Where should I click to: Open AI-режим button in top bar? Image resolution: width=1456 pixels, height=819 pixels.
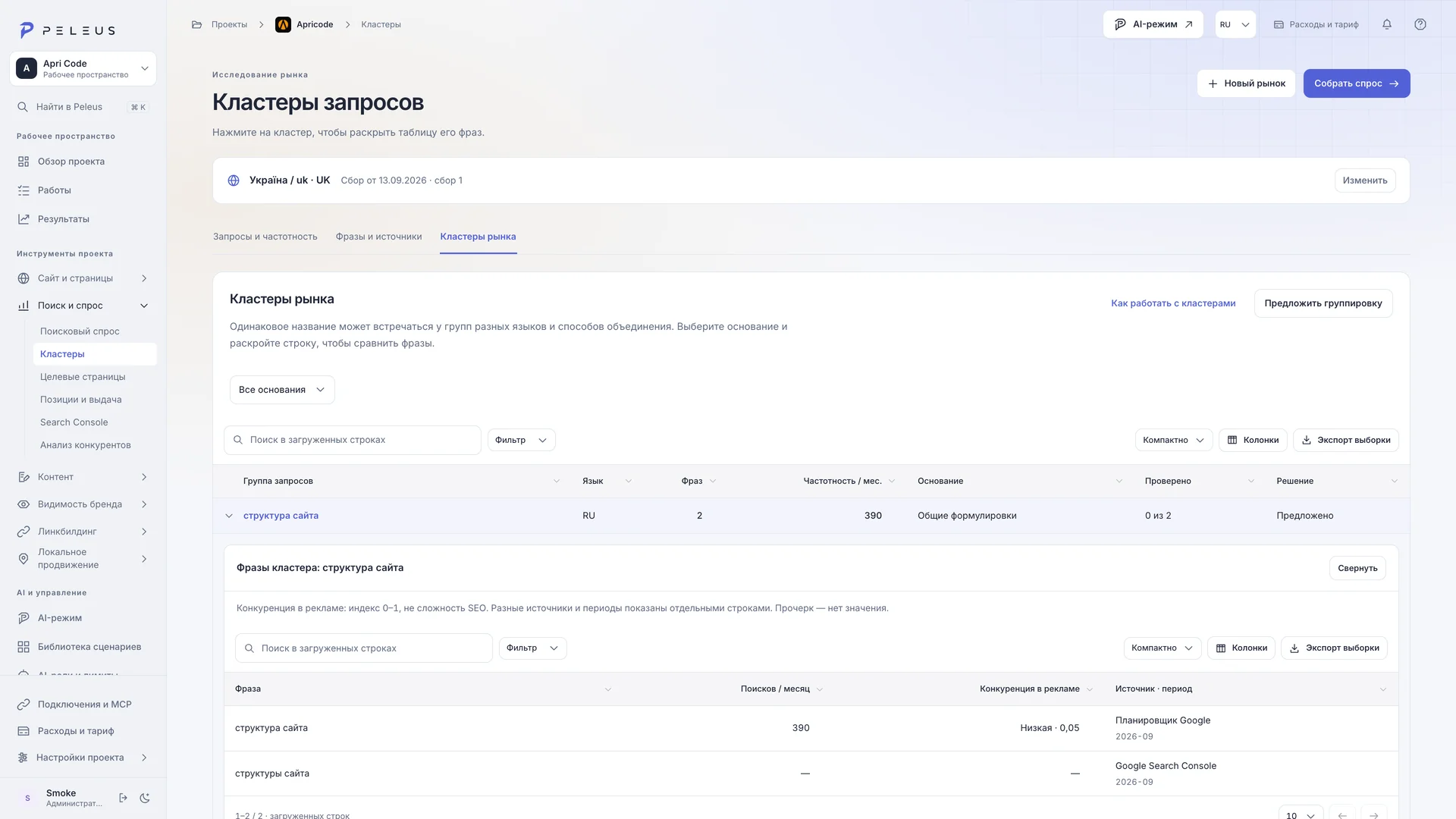1153,24
